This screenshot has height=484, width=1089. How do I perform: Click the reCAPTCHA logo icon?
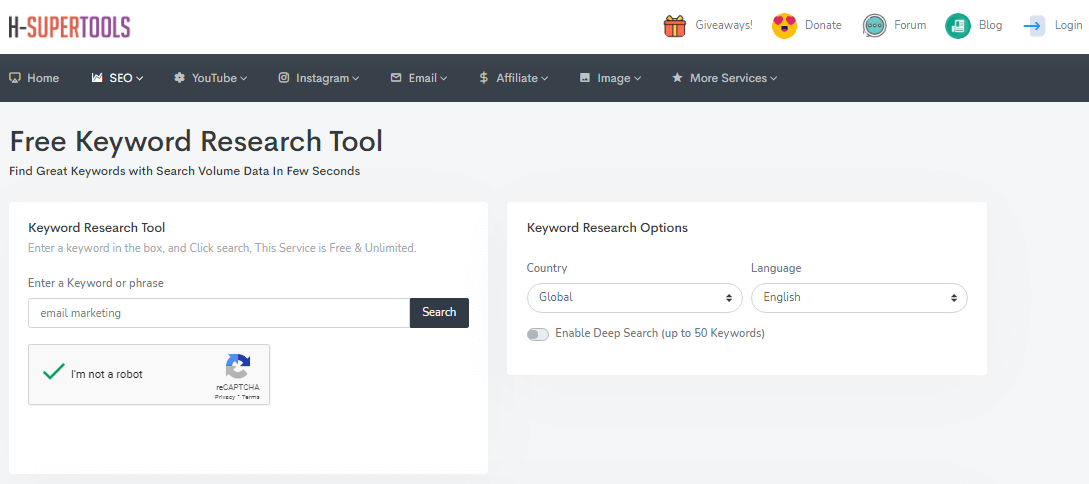237,366
